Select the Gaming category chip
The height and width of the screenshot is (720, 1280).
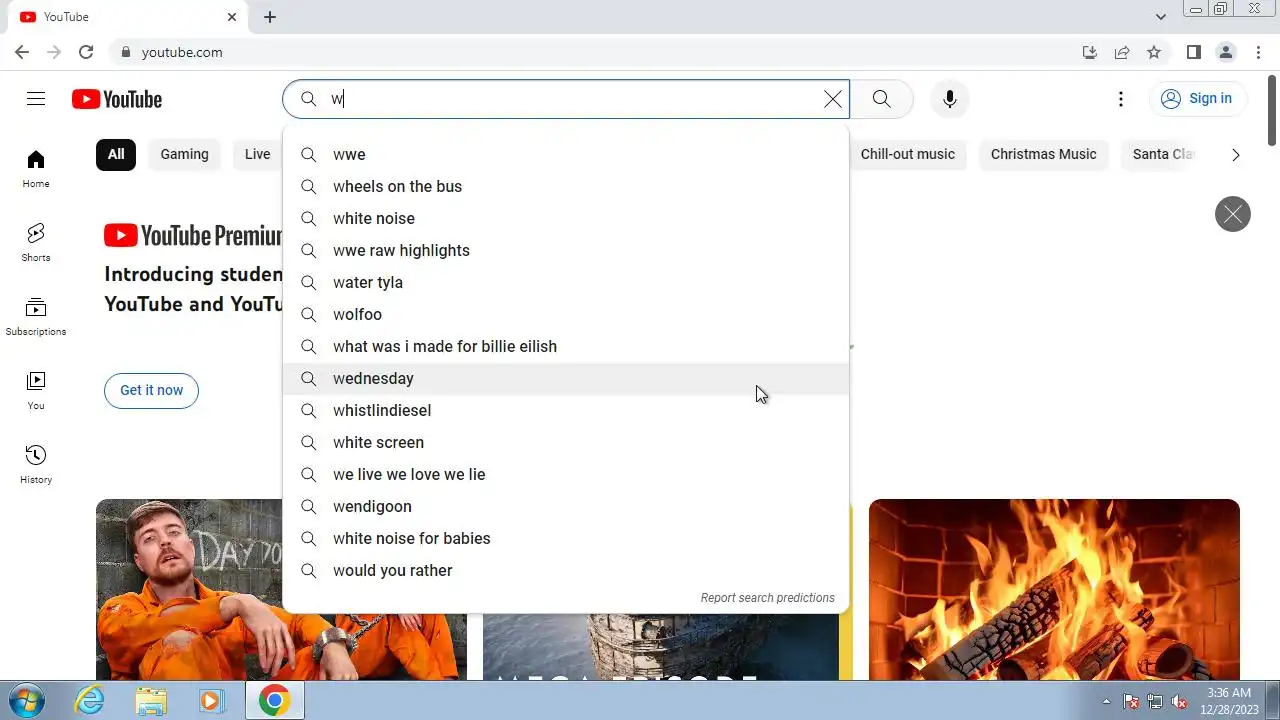coord(185,154)
